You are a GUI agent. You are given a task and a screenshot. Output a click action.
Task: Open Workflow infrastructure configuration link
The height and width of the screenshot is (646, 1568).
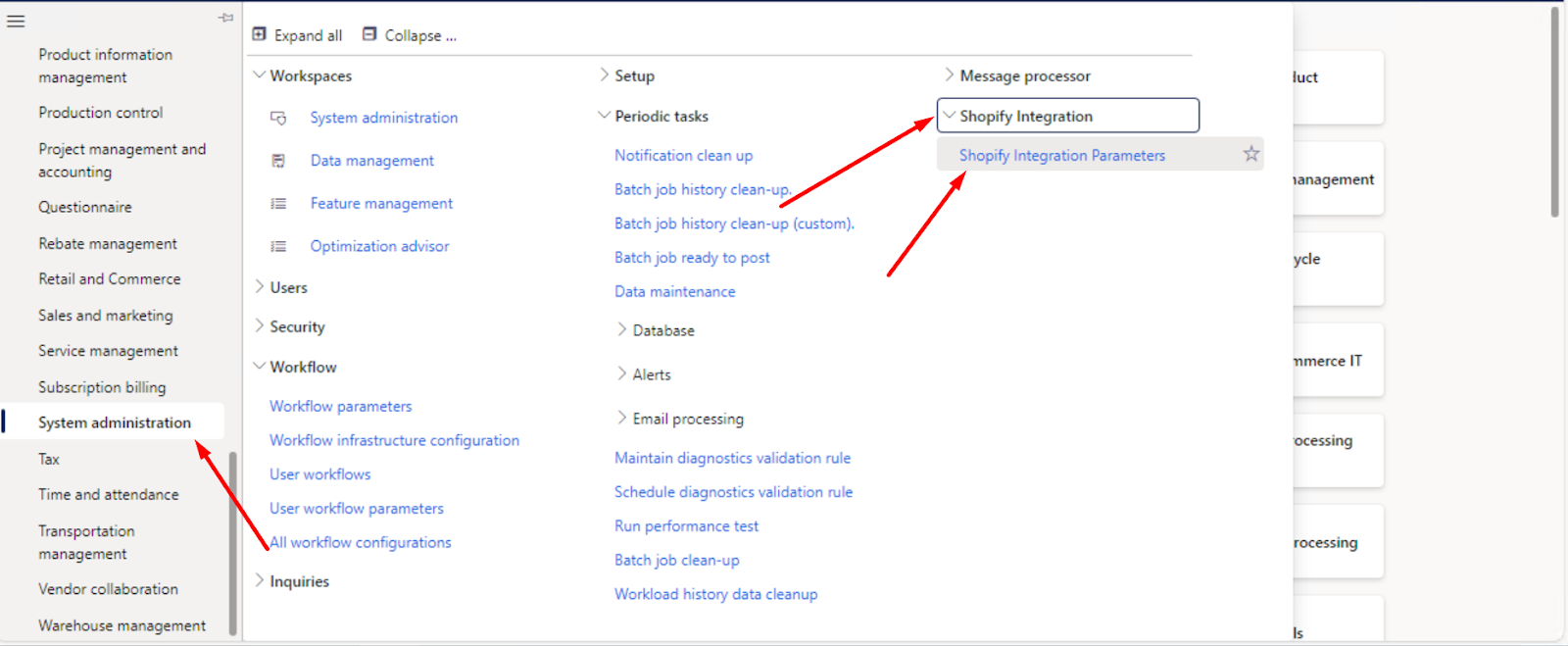coord(394,440)
